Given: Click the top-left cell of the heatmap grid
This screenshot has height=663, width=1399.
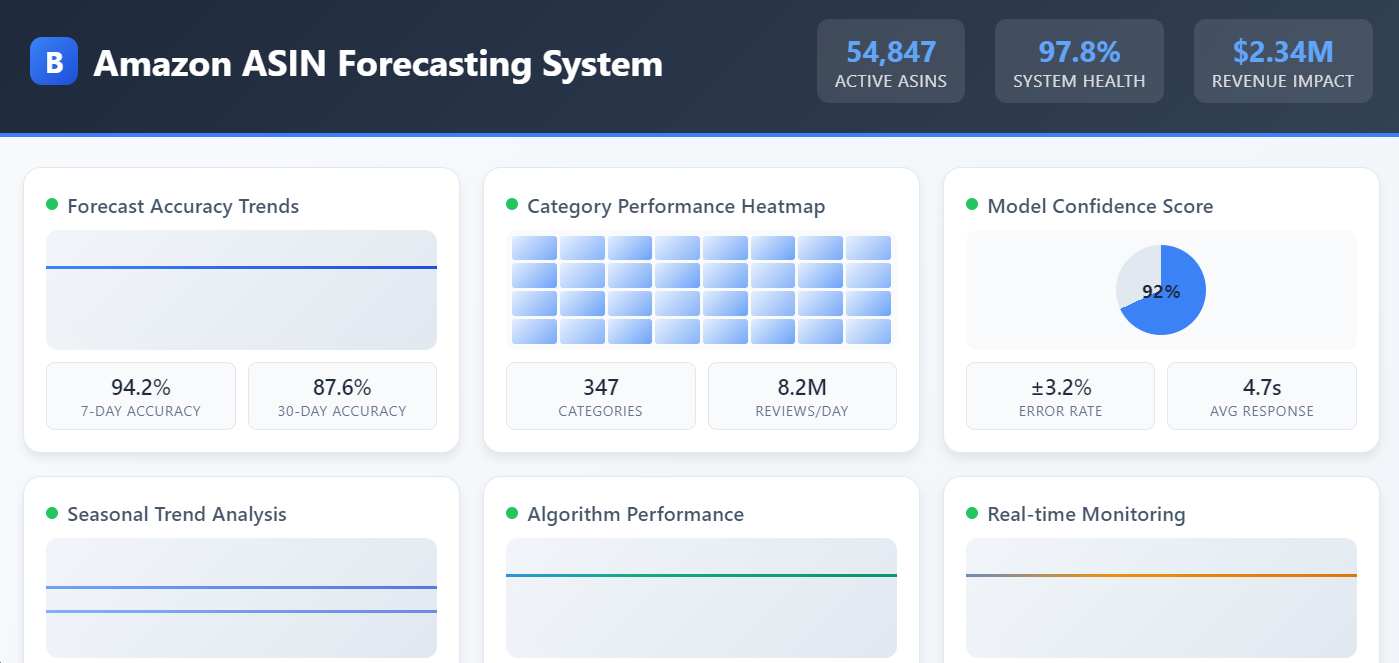Looking at the screenshot, I should [534, 246].
